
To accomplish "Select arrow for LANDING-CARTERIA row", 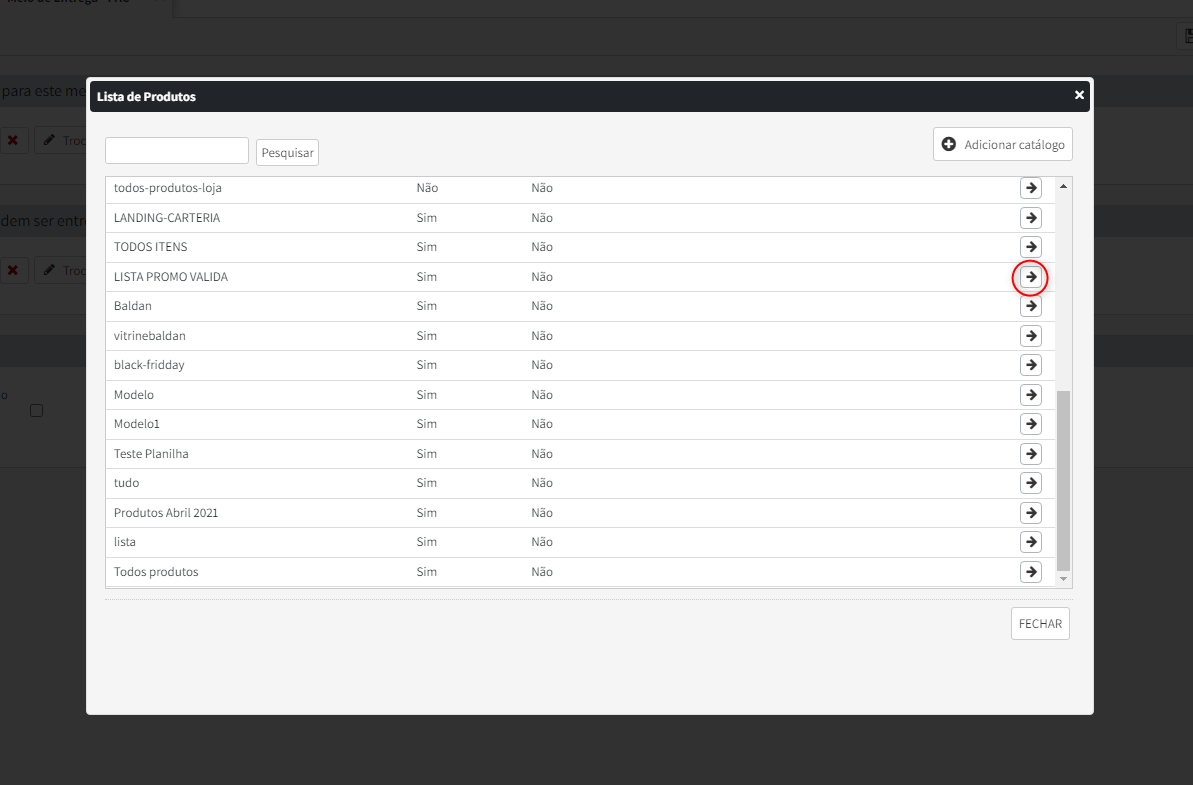I will point(1030,218).
